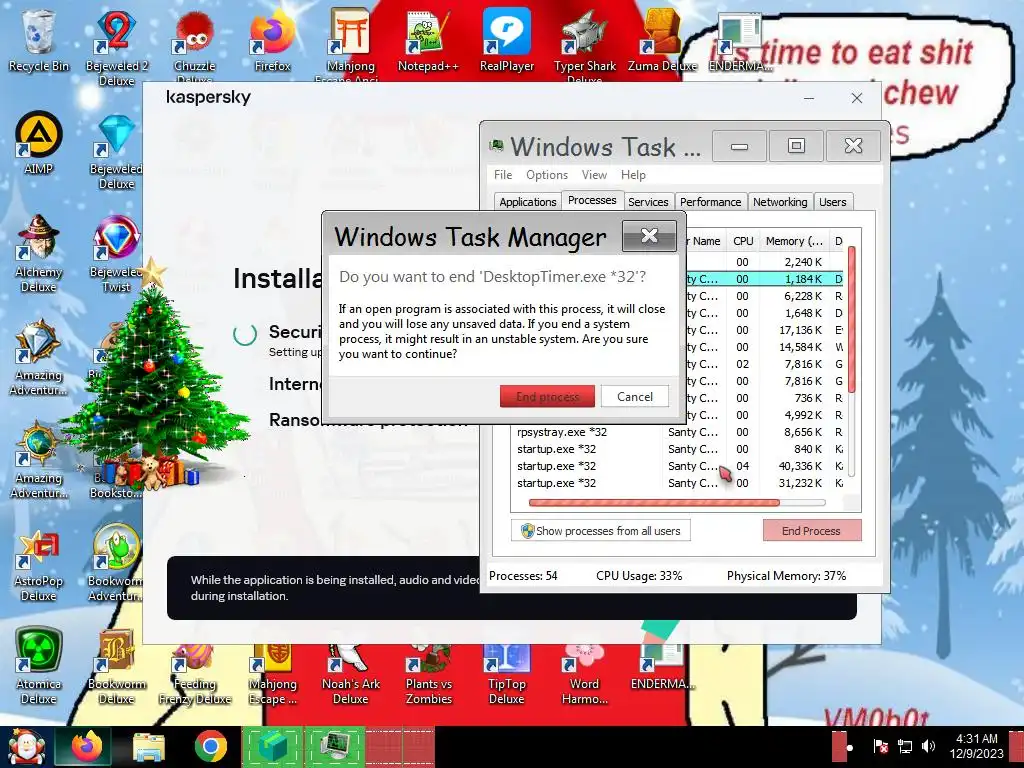Click the Santa start button on taskbar
This screenshot has width=1024, height=768.
(26, 746)
